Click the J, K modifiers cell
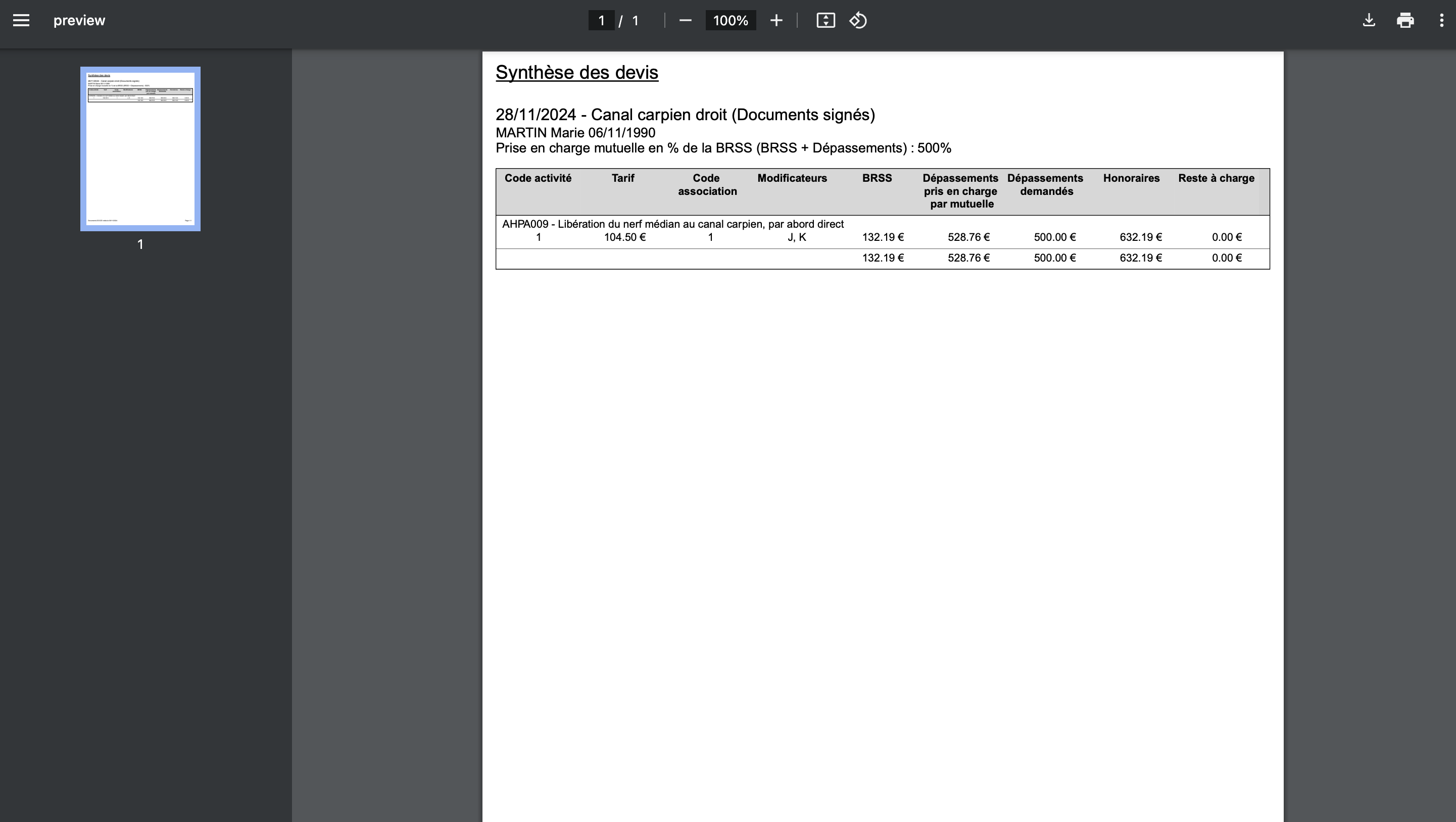 [x=796, y=237]
